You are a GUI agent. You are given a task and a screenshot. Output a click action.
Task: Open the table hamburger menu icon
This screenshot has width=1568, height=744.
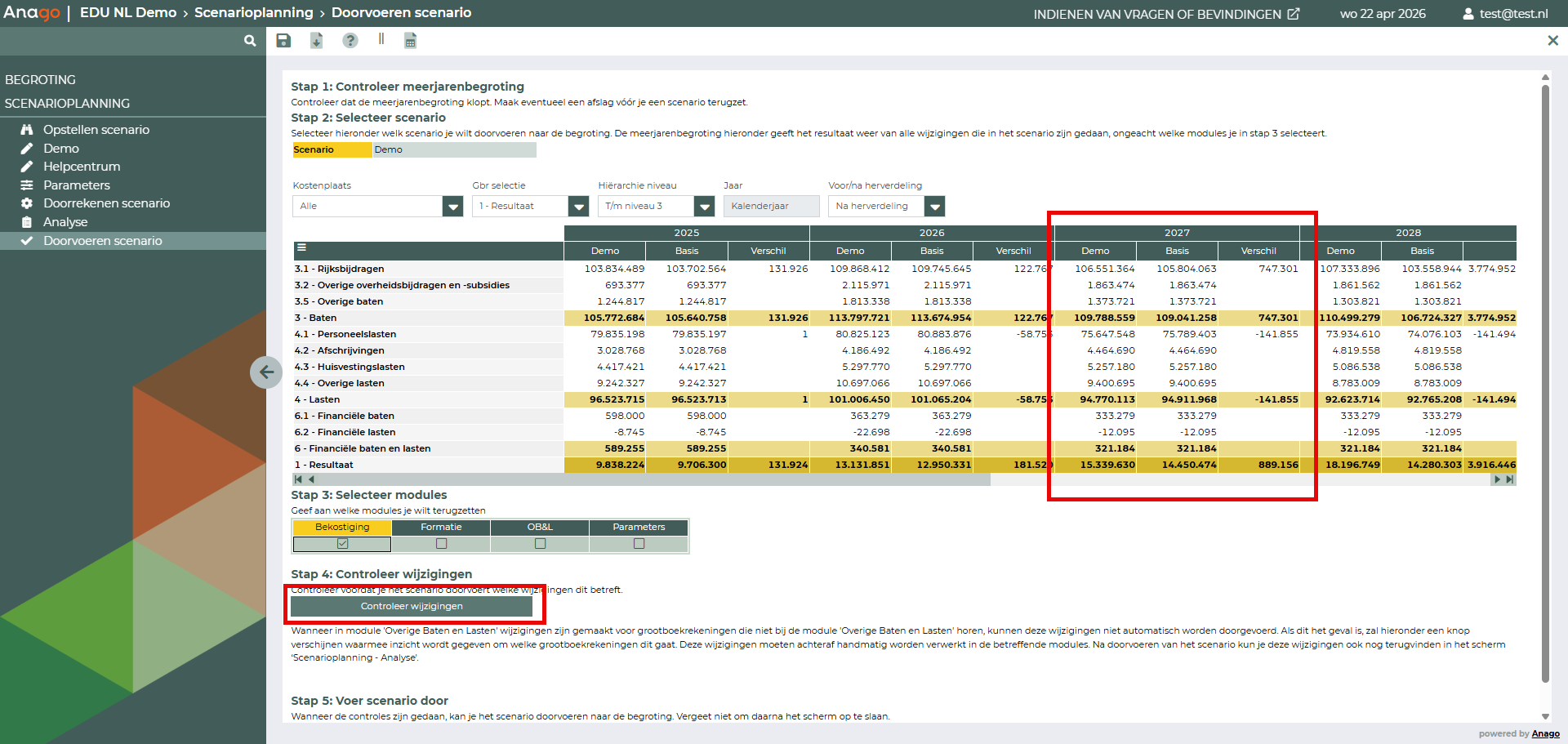[301, 247]
